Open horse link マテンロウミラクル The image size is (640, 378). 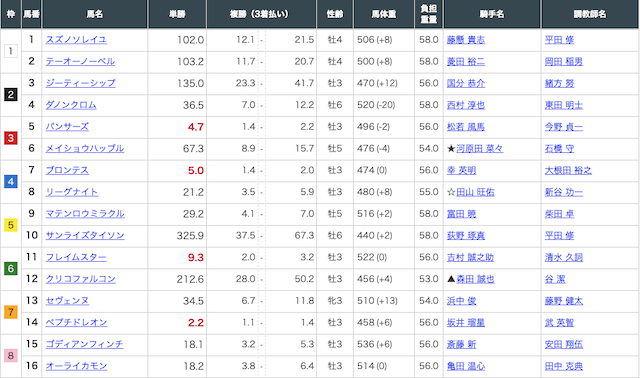pyautogui.click(x=85, y=213)
